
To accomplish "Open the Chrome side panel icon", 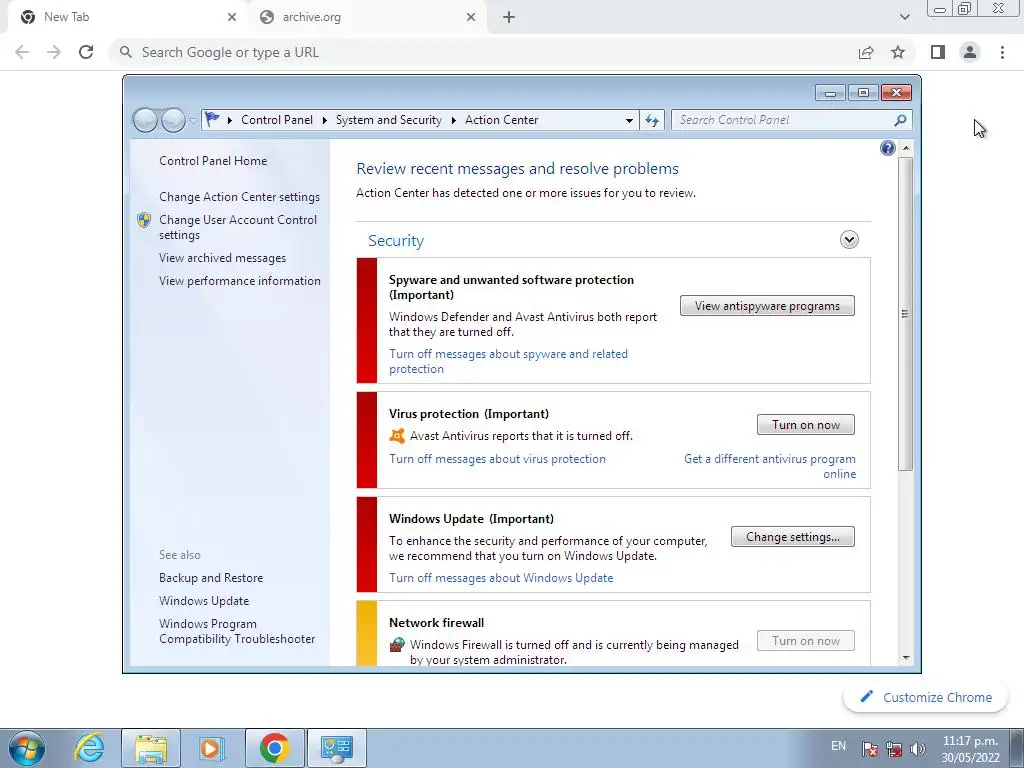I will [x=938, y=52].
